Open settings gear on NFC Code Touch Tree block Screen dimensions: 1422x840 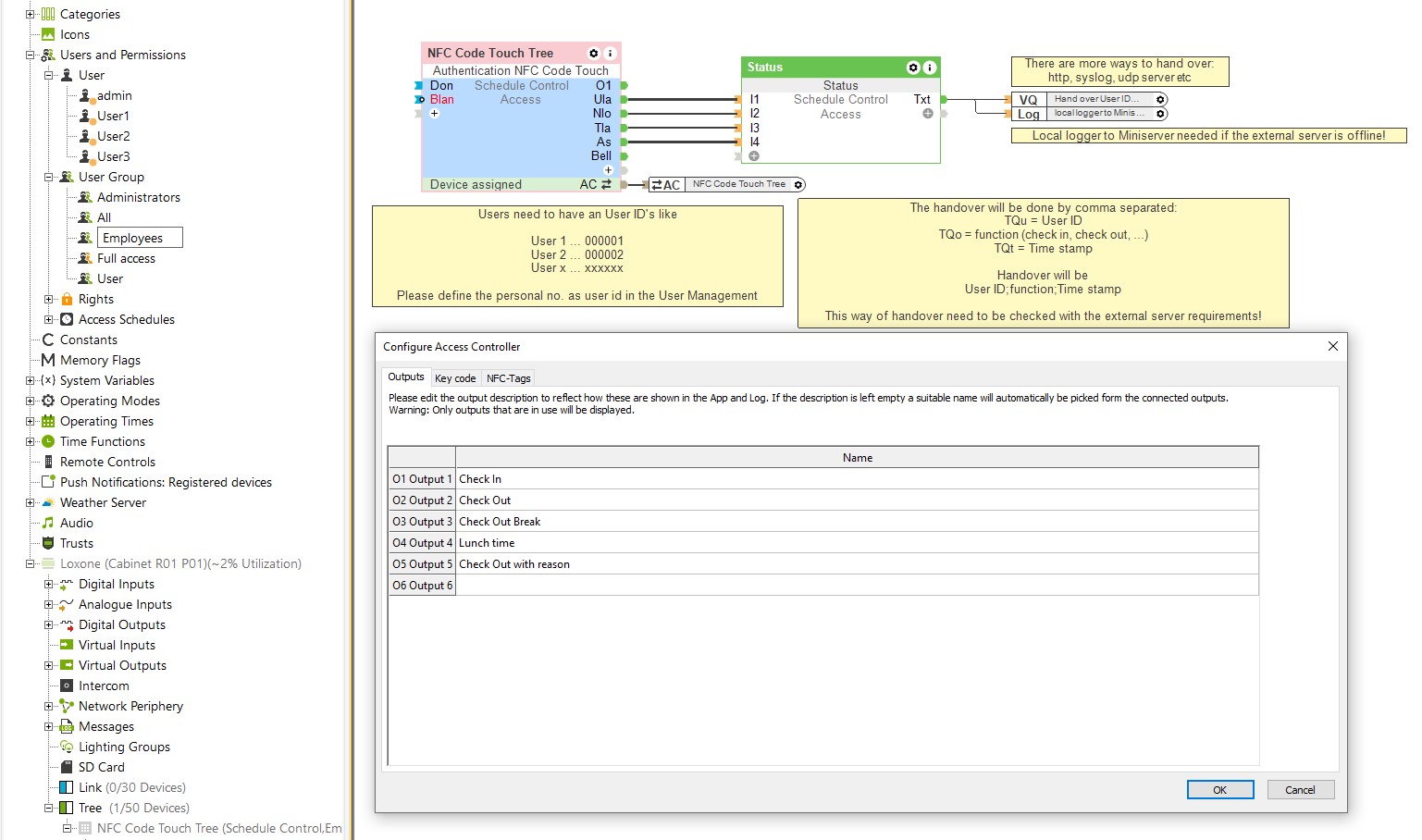(x=593, y=53)
